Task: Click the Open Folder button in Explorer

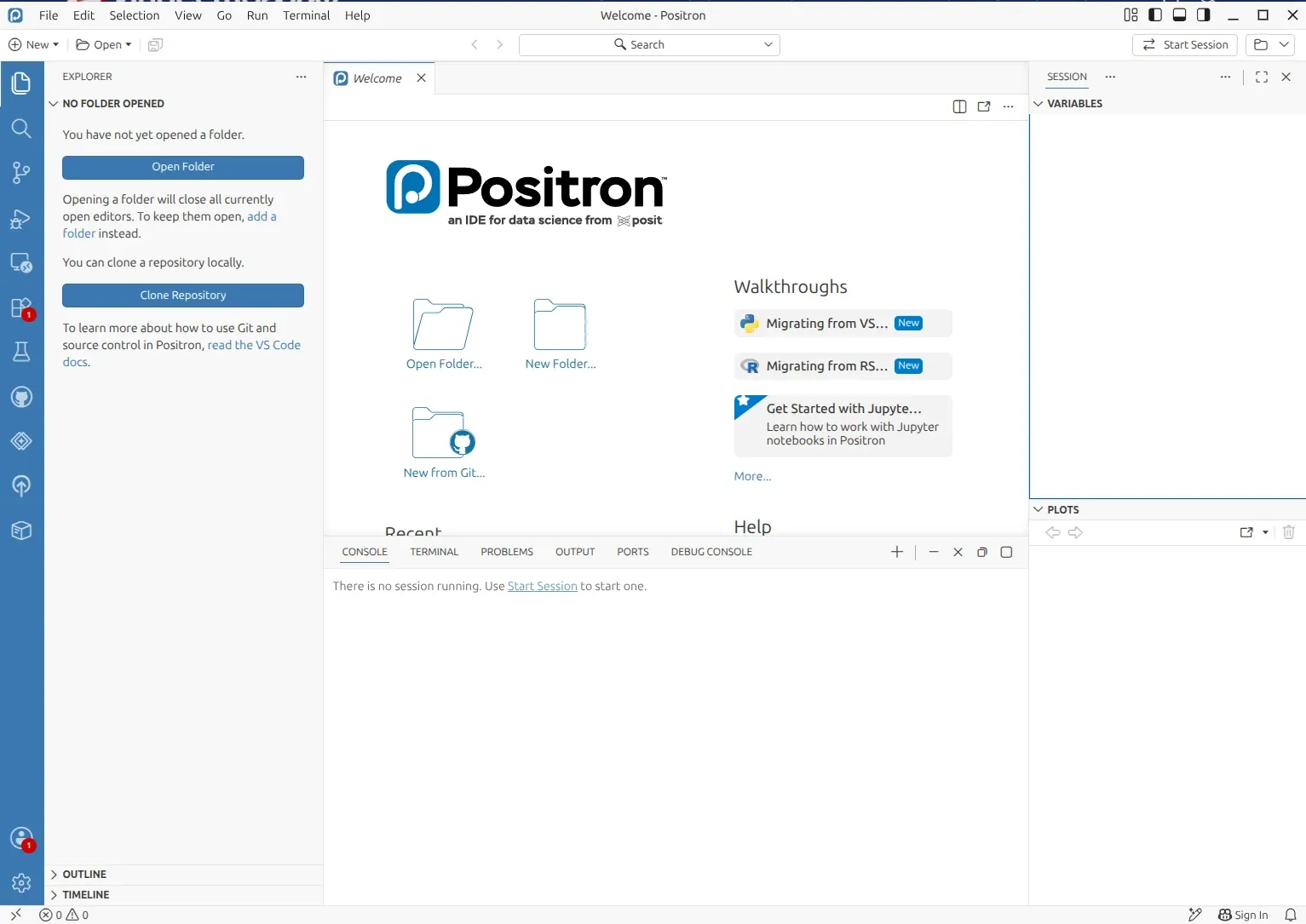Action: pyautogui.click(x=183, y=168)
